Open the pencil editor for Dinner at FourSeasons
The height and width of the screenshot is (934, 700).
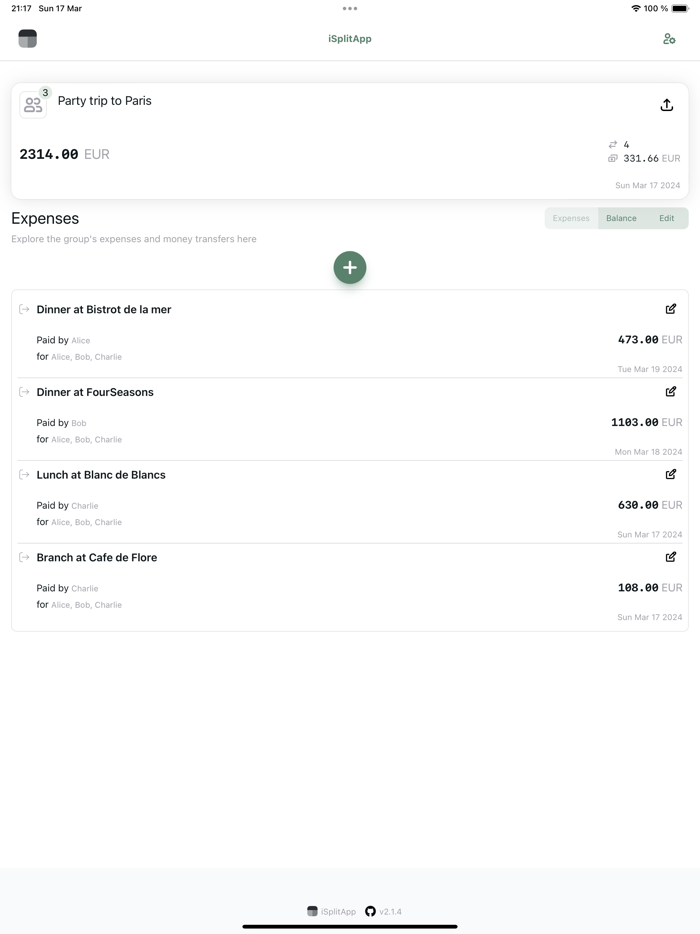[x=671, y=392]
